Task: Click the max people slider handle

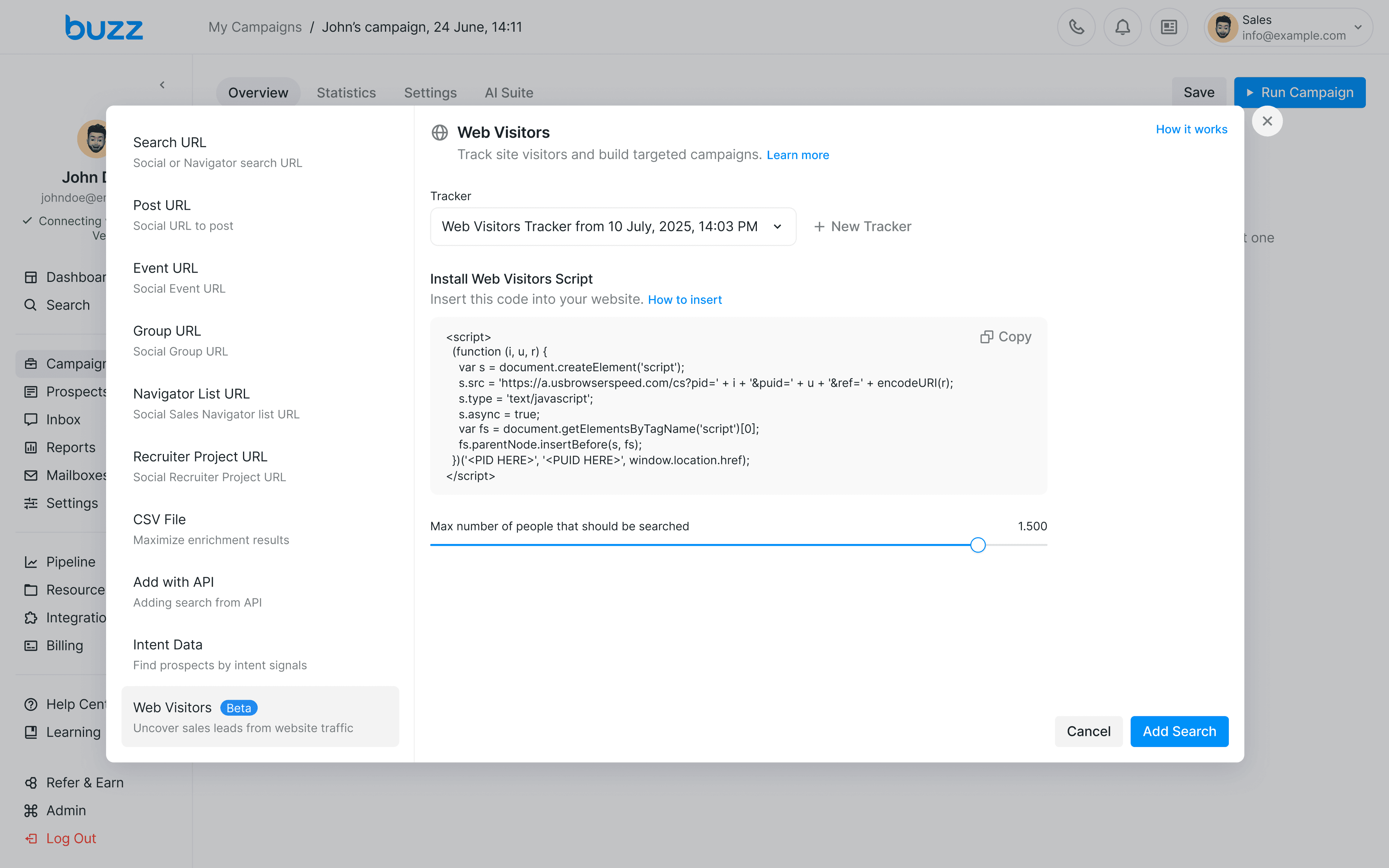Action: click(x=978, y=545)
